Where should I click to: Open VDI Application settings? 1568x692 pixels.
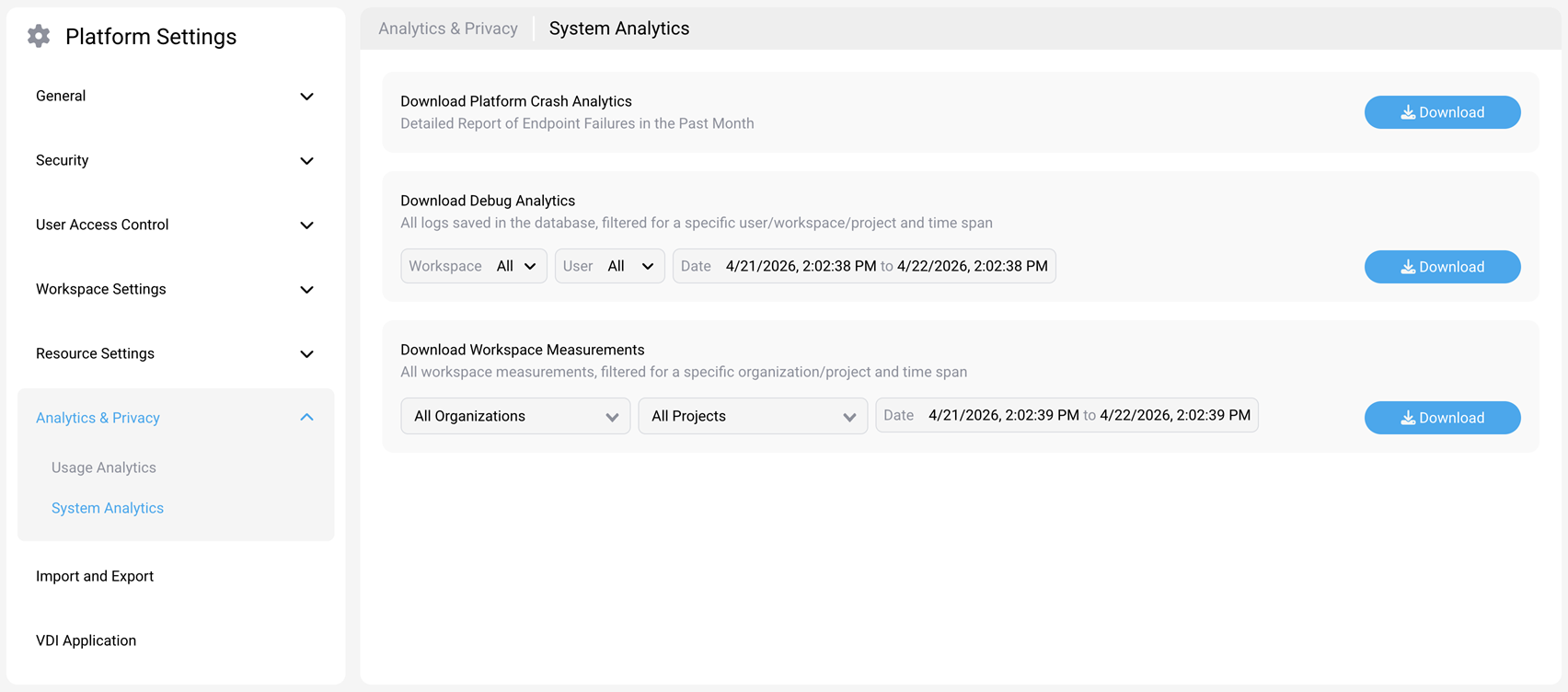[x=86, y=640]
